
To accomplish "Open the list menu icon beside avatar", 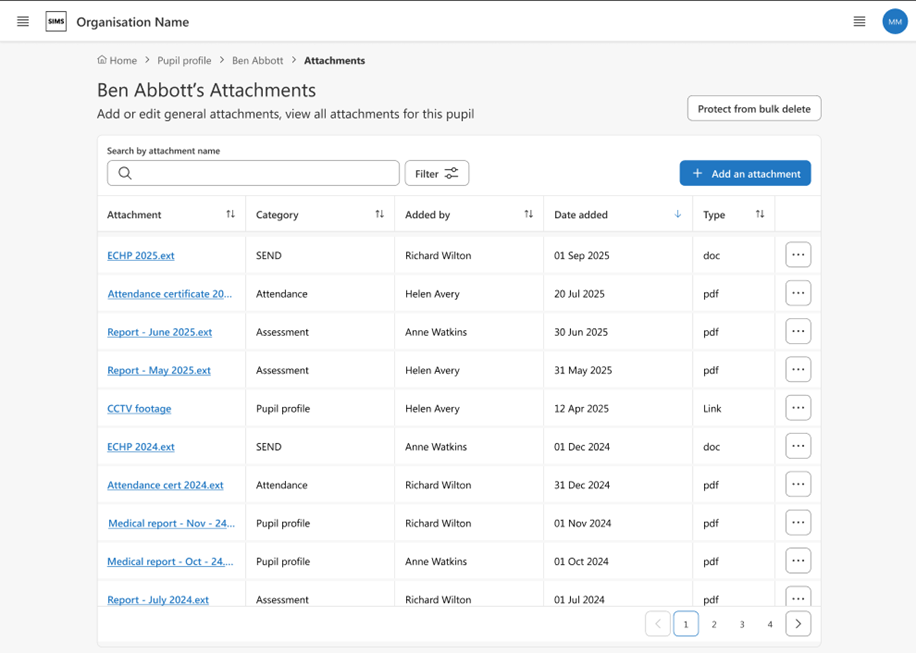I will [859, 22].
